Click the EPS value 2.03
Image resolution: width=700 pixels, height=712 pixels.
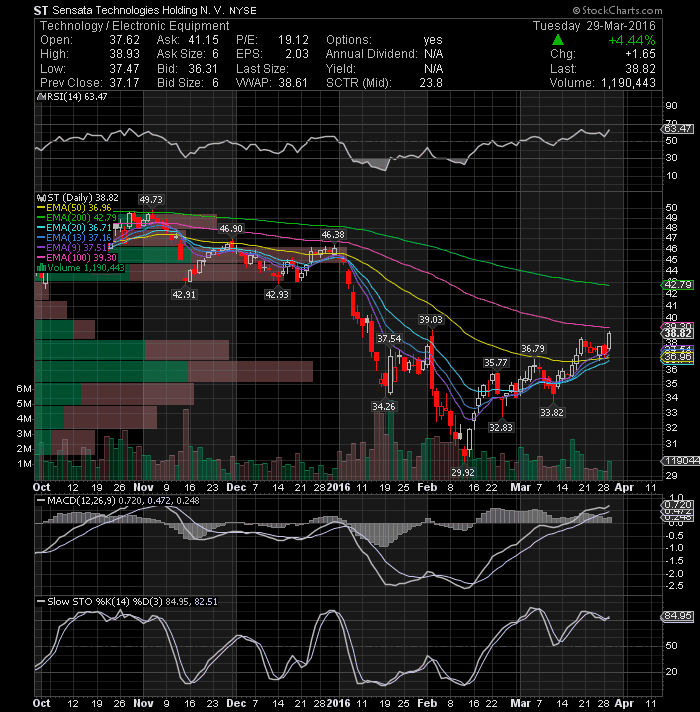tap(297, 54)
